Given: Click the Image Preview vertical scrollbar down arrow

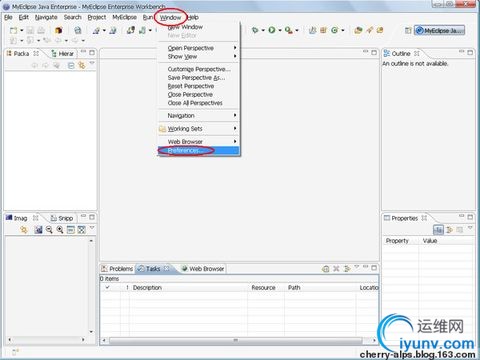Looking at the screenshot, I should [x=91, y=332].
